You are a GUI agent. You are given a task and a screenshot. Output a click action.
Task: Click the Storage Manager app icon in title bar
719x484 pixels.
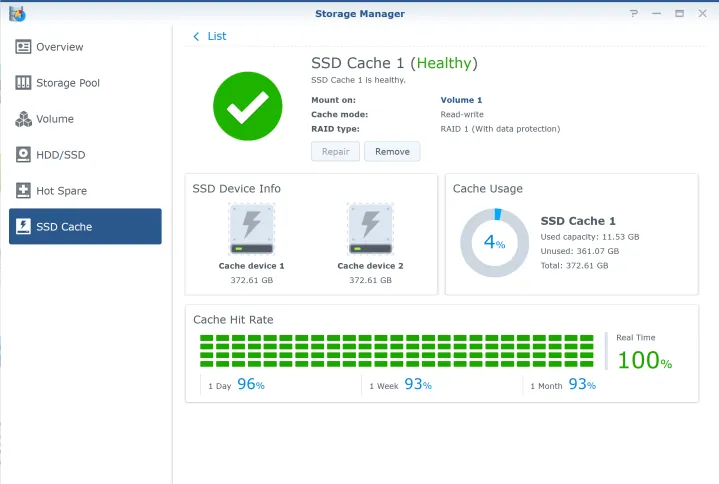17,14
